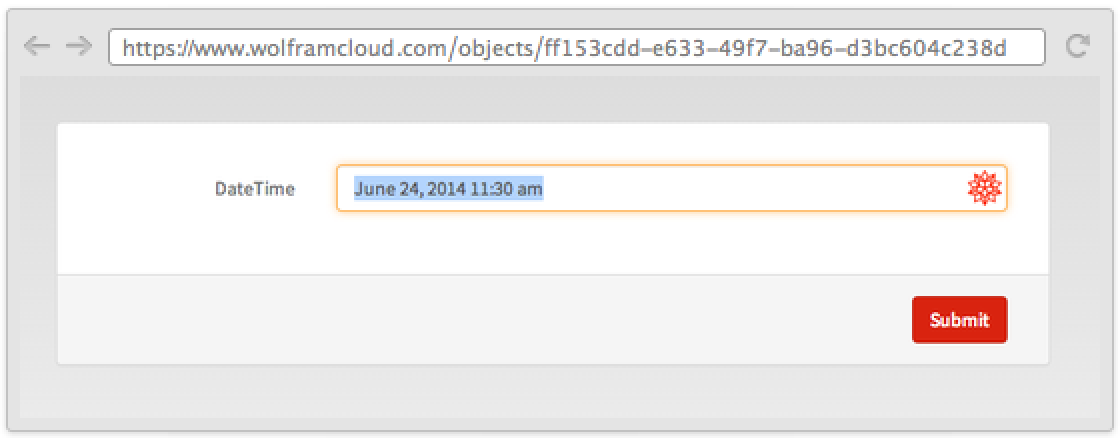Click the end of the URL text

click(x=1008, y=47)
